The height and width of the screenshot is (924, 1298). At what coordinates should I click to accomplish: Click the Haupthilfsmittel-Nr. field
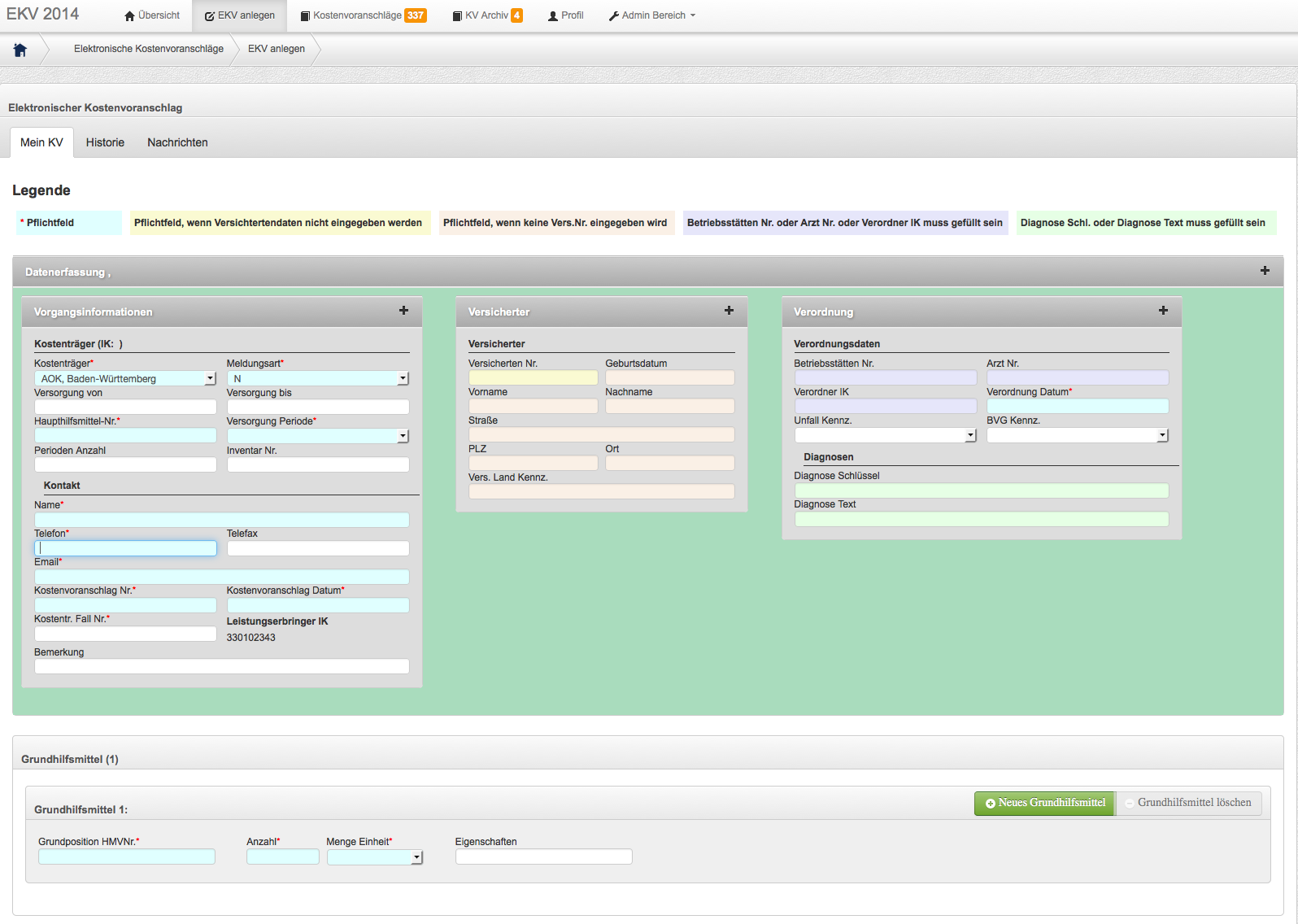point(125,435)
